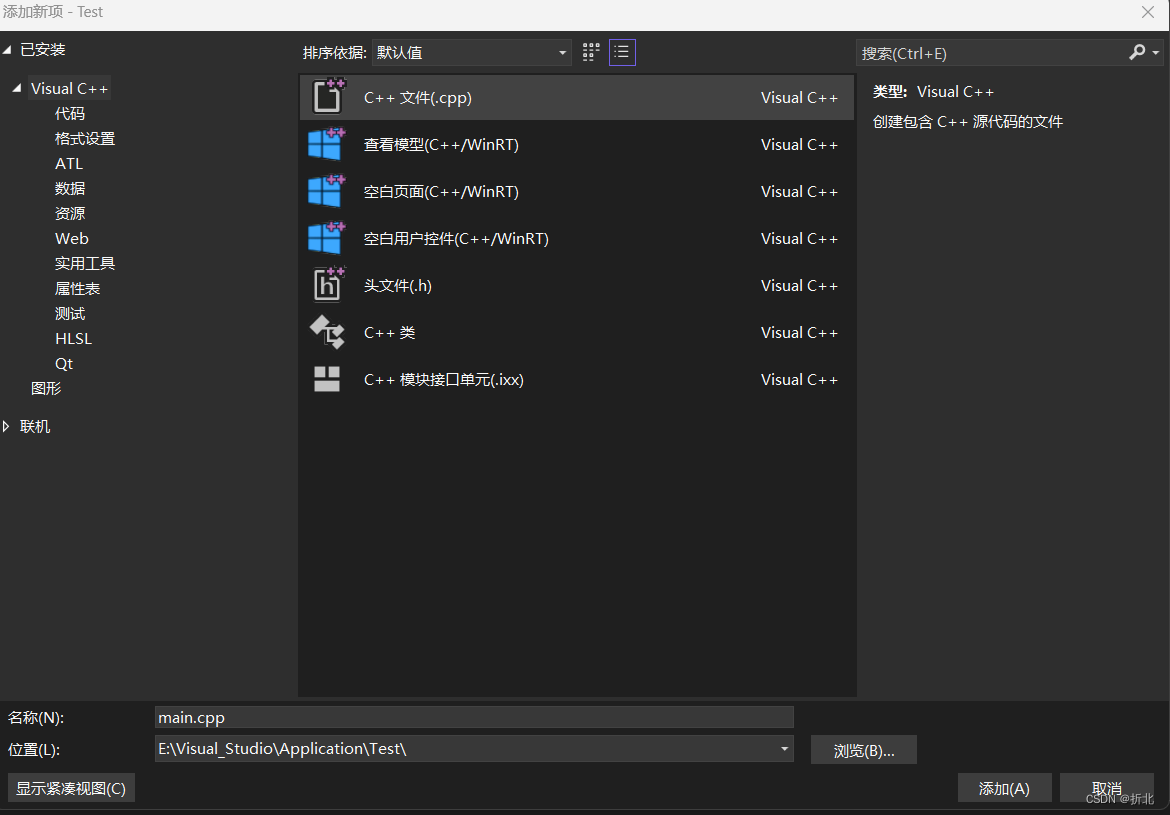The image size is (1170, 815).
Task: Click the 显示紧凑视图(C) button
Action: point(71,788)
